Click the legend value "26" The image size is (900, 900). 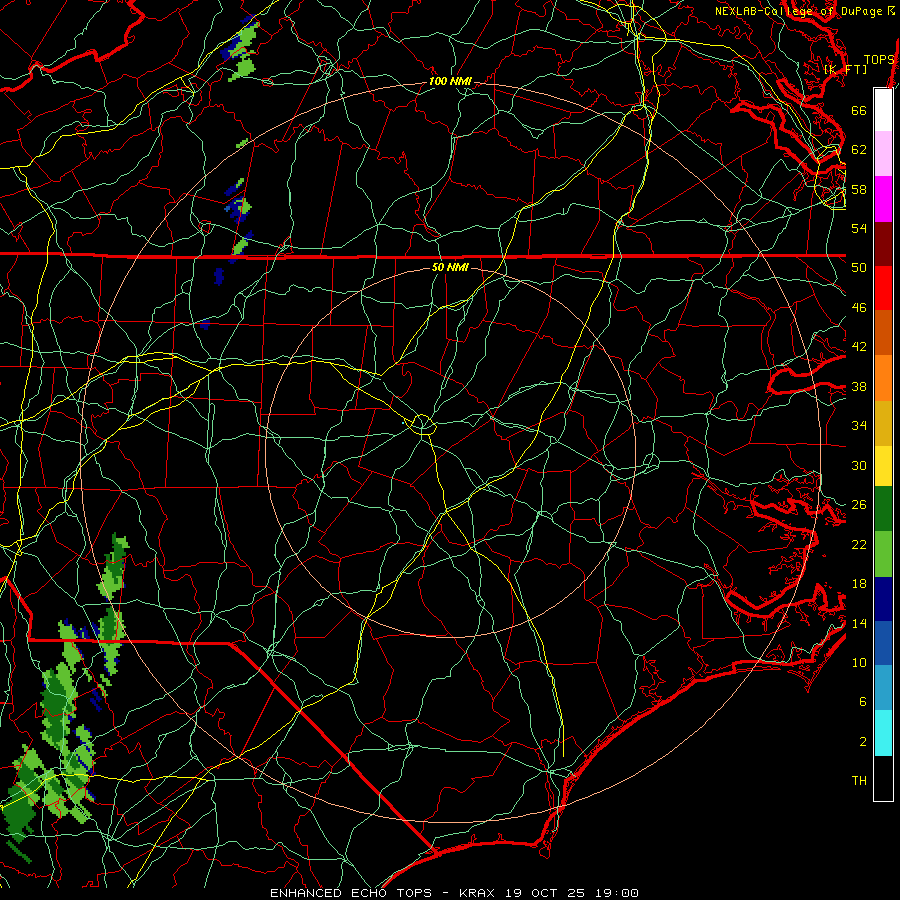[859, 505]
